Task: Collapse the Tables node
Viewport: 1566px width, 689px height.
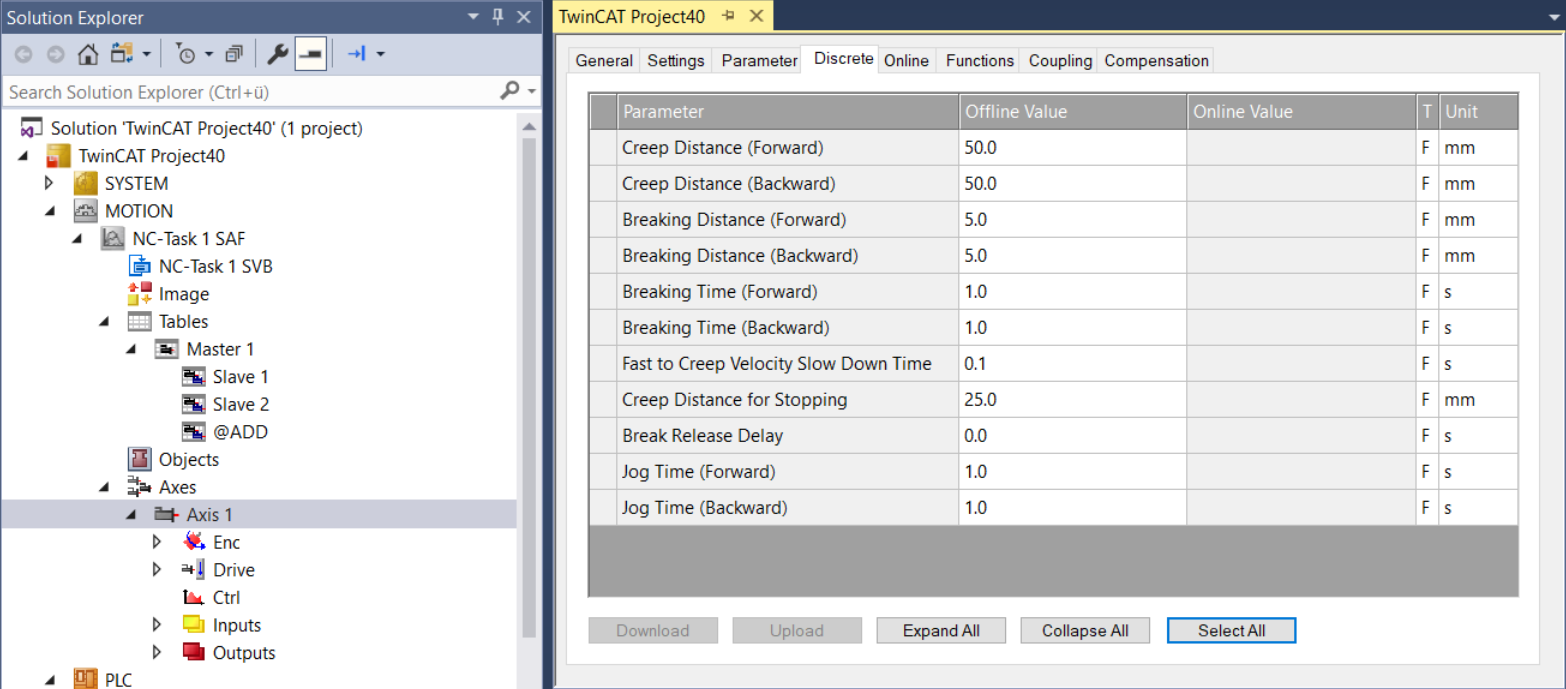Action: [103, 322]
